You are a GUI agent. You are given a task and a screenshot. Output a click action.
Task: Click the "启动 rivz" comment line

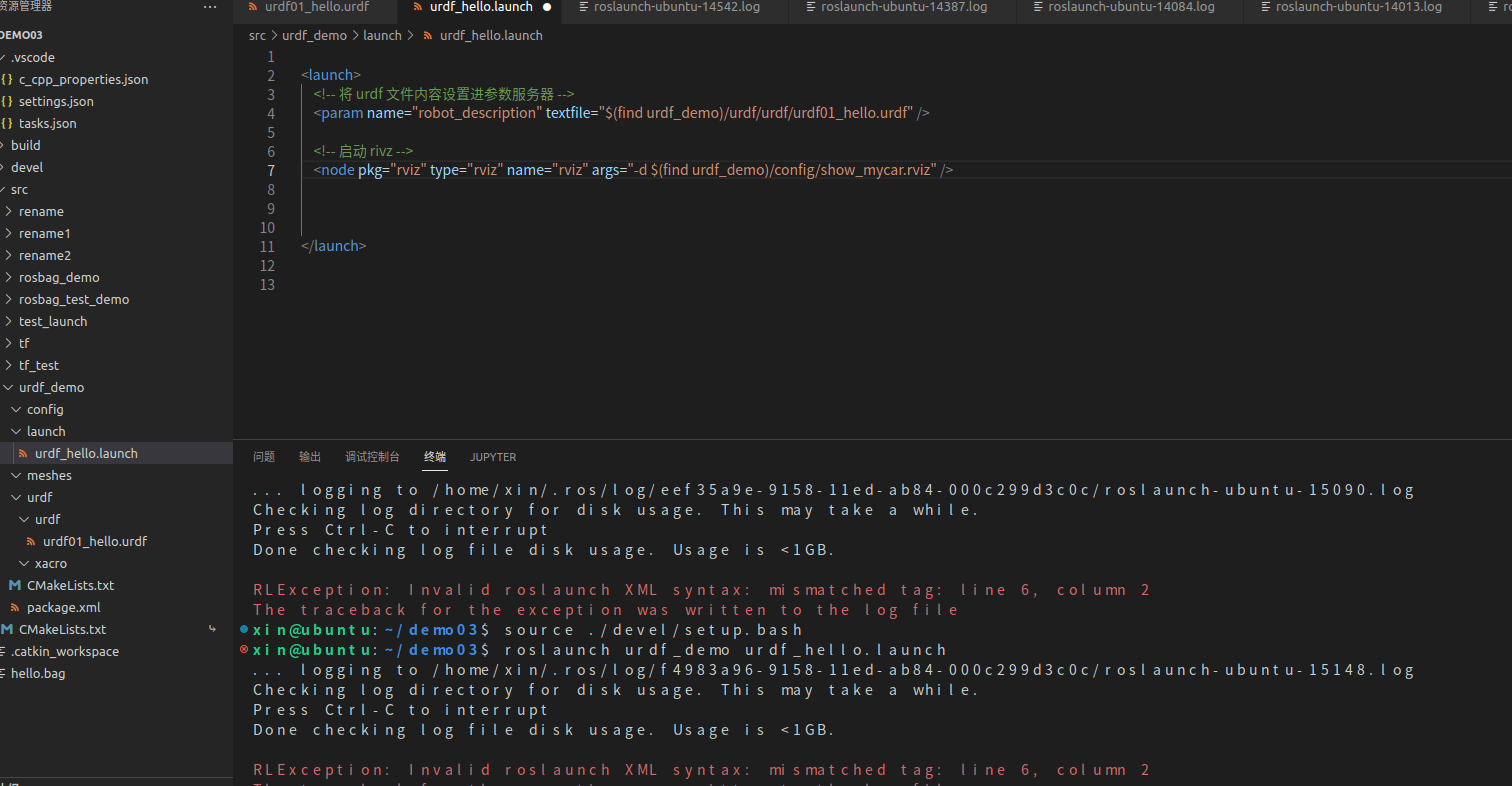coord(364,151)
